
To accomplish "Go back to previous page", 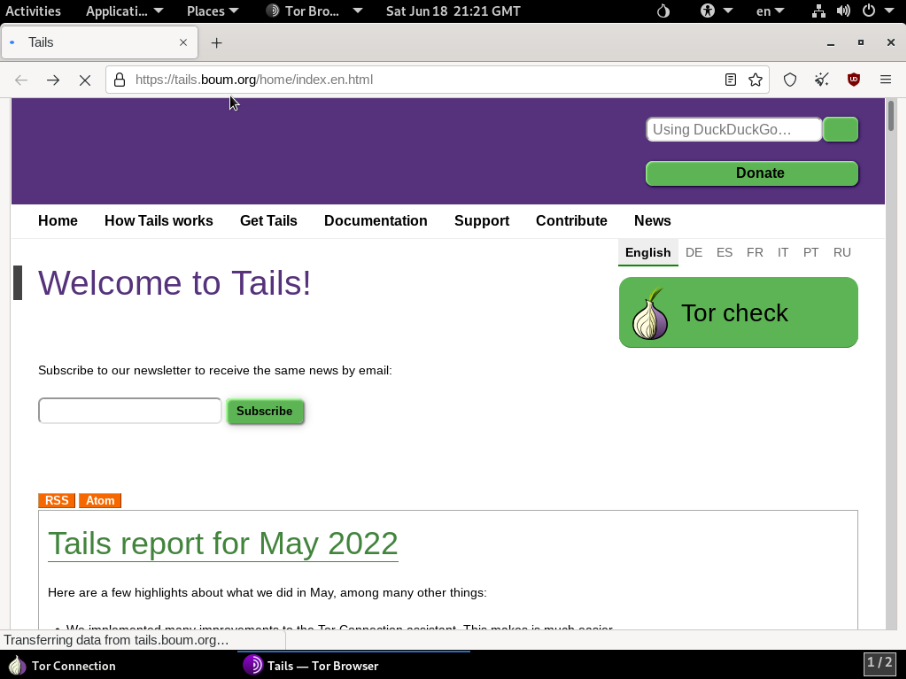I will [21, 80].
